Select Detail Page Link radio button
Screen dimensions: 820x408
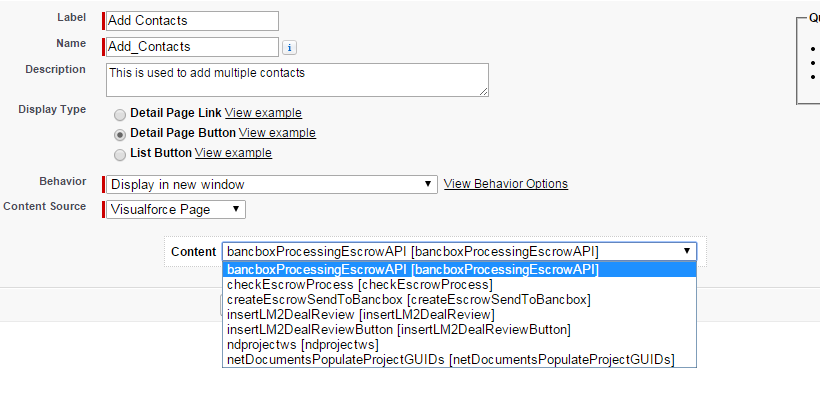(x=120, y=114)
